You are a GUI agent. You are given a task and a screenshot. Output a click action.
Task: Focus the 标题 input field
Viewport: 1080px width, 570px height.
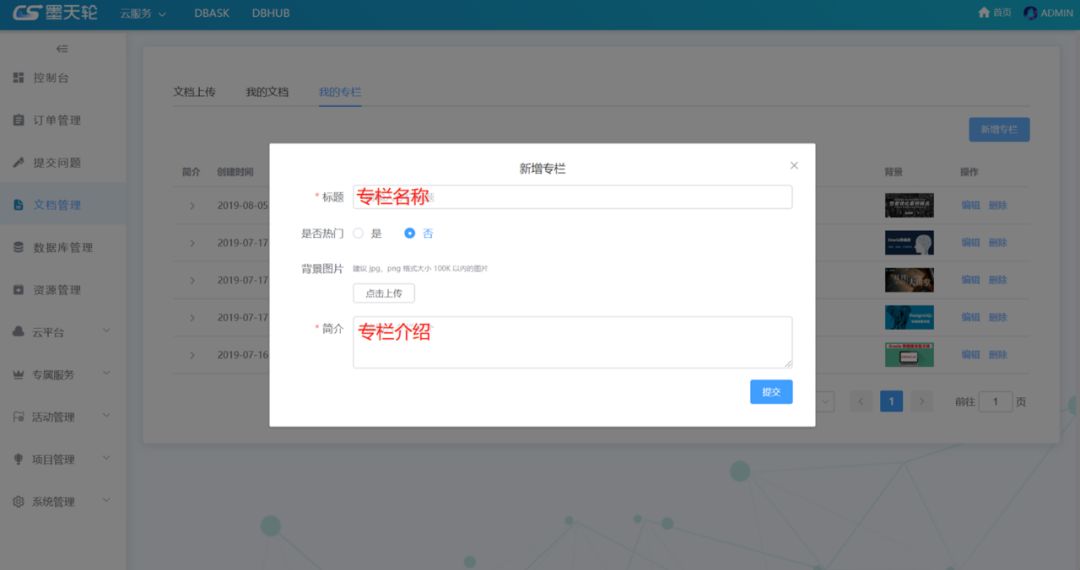[x=572, y=197]
